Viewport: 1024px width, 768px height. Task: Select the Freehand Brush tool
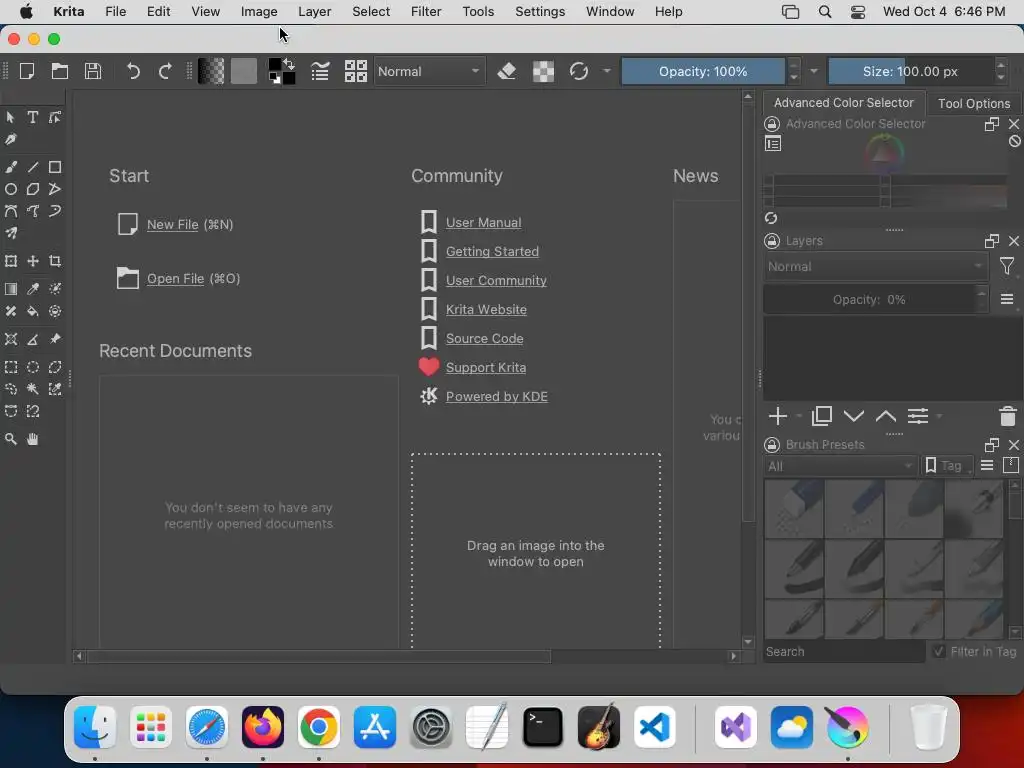11,167
